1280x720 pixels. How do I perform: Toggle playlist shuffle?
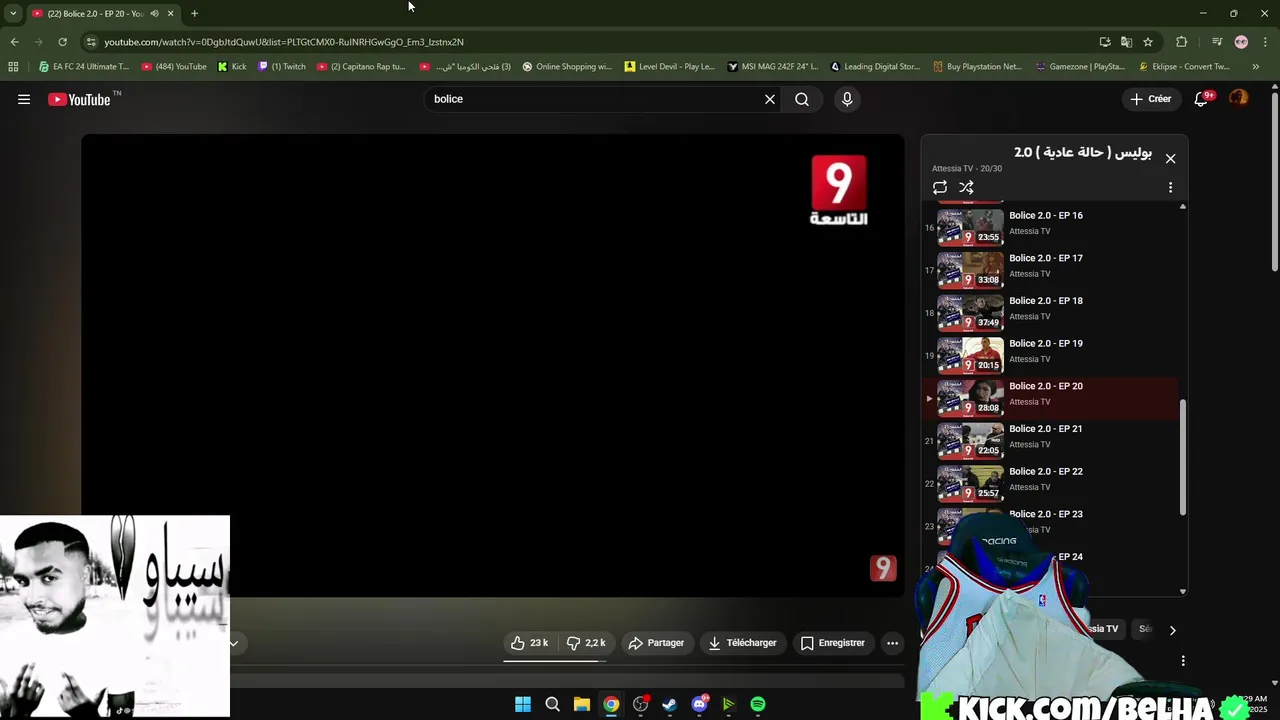pos(966,187)
